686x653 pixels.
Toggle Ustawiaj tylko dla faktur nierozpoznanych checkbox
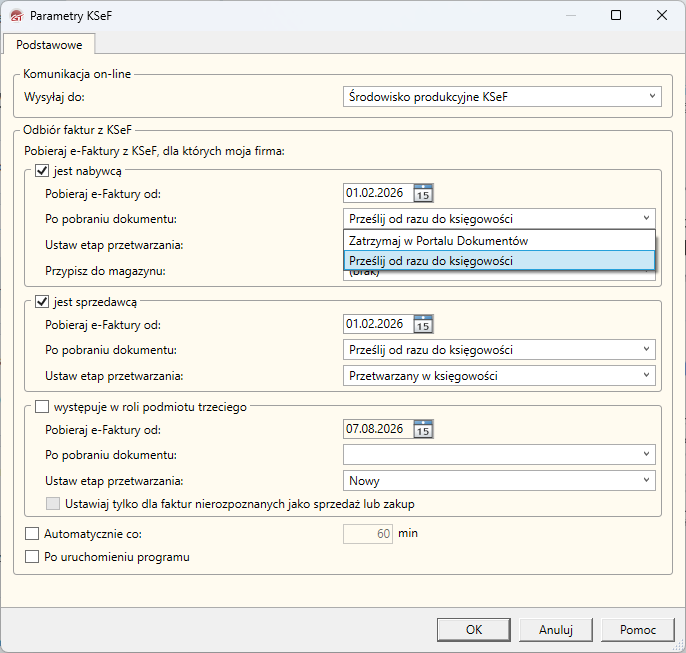pyautogui.click(x=53, y=503)
